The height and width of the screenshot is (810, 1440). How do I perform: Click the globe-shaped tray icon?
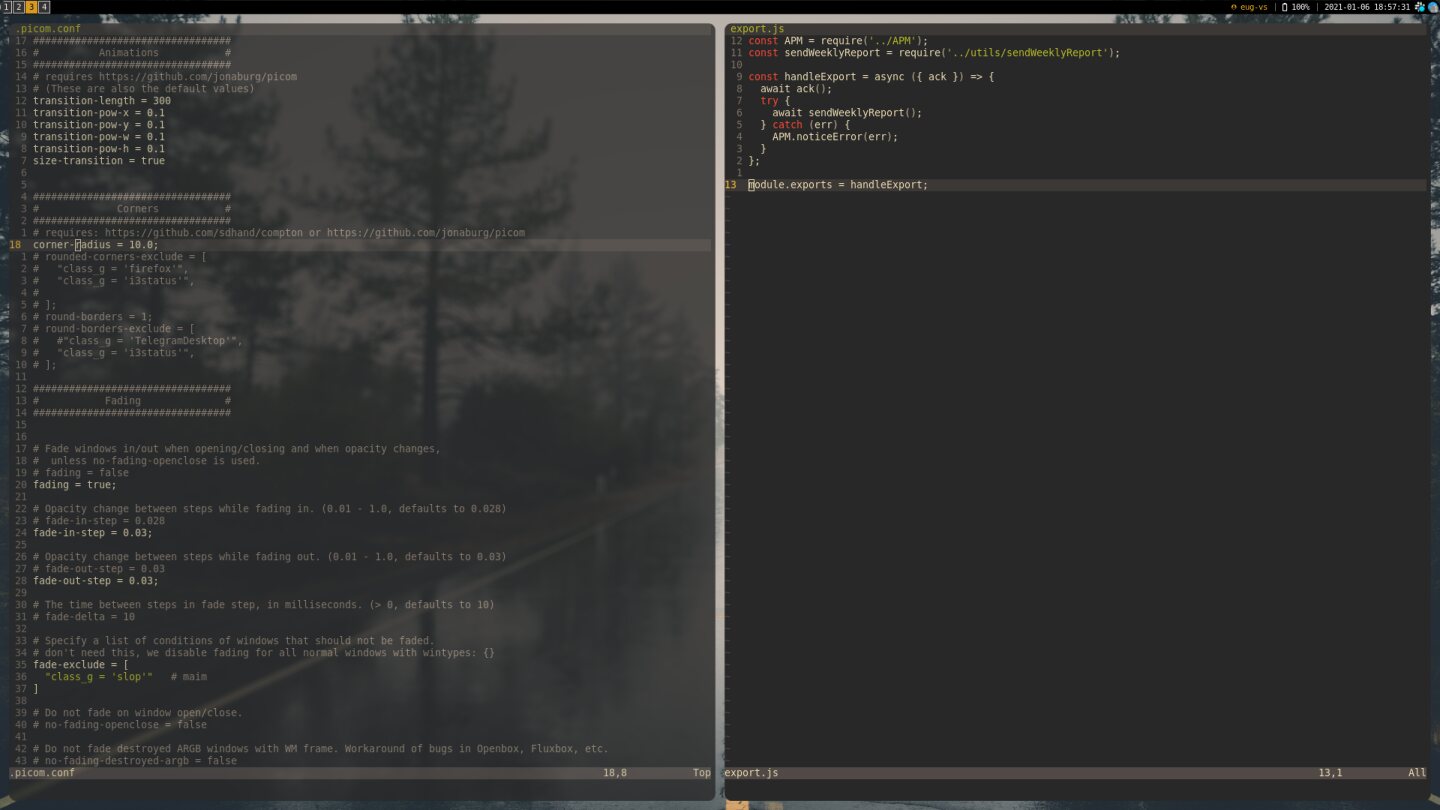[x=1432, y=7]
